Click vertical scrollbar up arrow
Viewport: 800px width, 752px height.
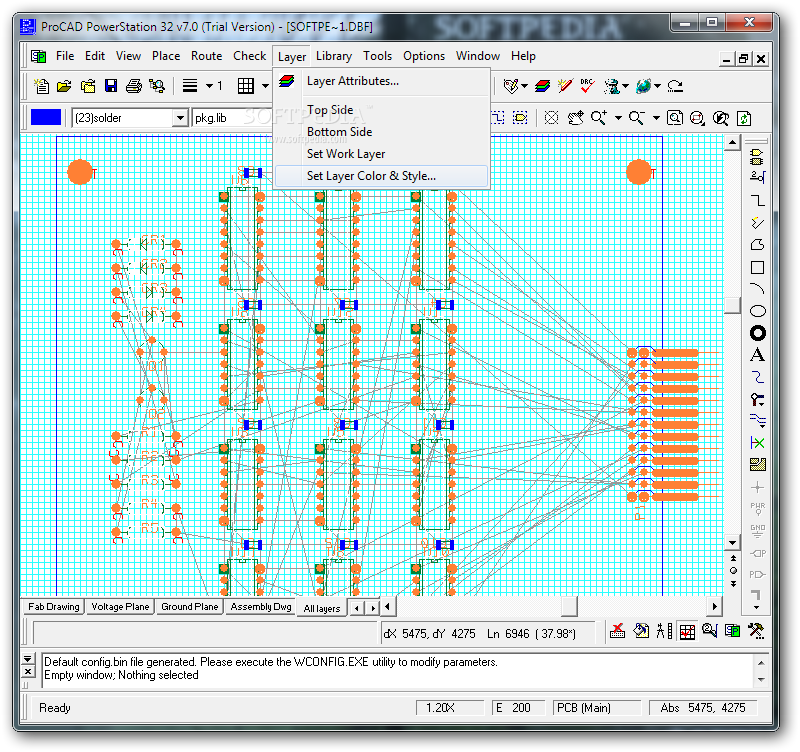[733, 143]
